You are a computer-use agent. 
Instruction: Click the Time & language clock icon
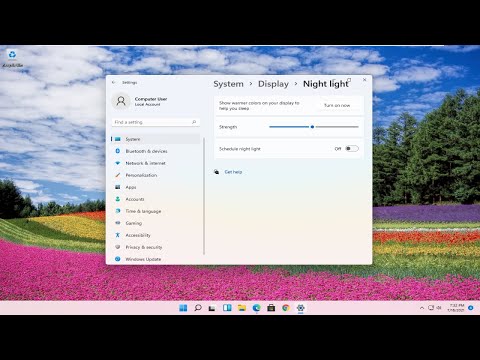pos(118,211)
